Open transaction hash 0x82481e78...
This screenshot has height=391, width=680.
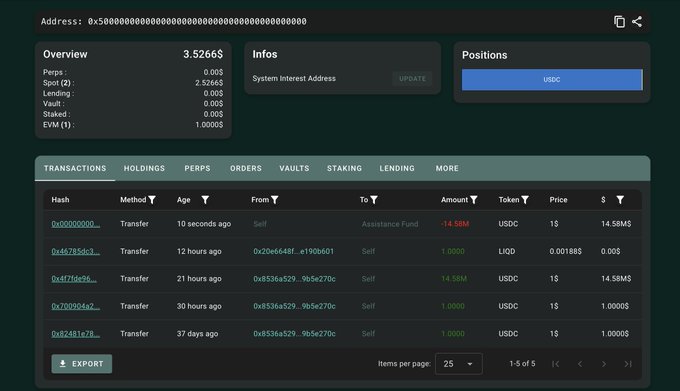click(75, 334)
